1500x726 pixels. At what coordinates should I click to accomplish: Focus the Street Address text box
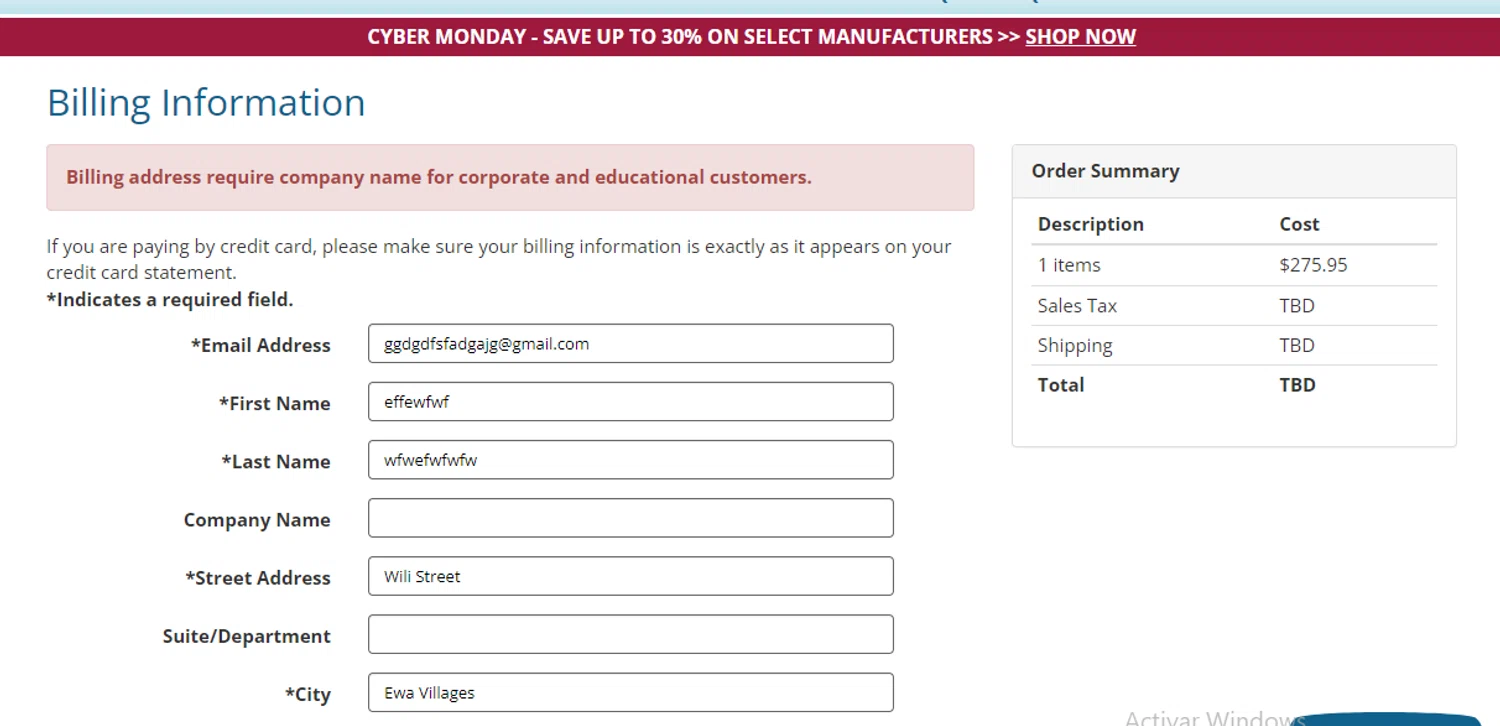point(630,576)
